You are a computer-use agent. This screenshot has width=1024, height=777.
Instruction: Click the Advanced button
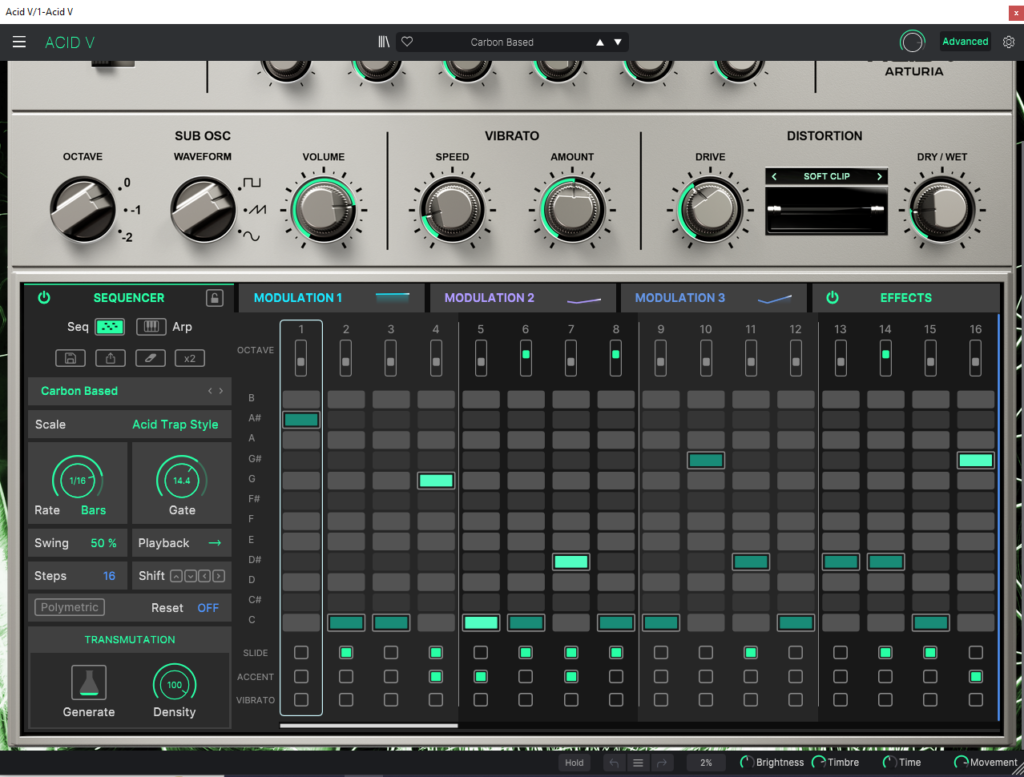click(x=965, y=42)
